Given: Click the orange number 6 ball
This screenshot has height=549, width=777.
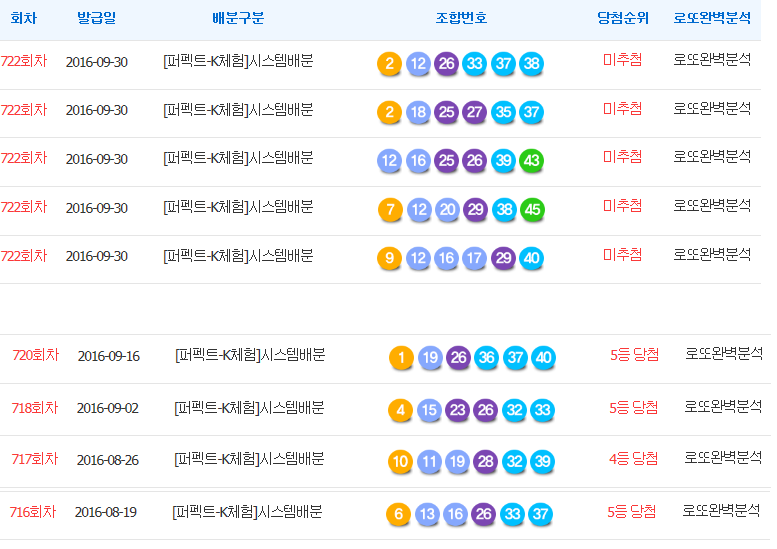Looking at the screenshot, I should [x=399, y=515].
